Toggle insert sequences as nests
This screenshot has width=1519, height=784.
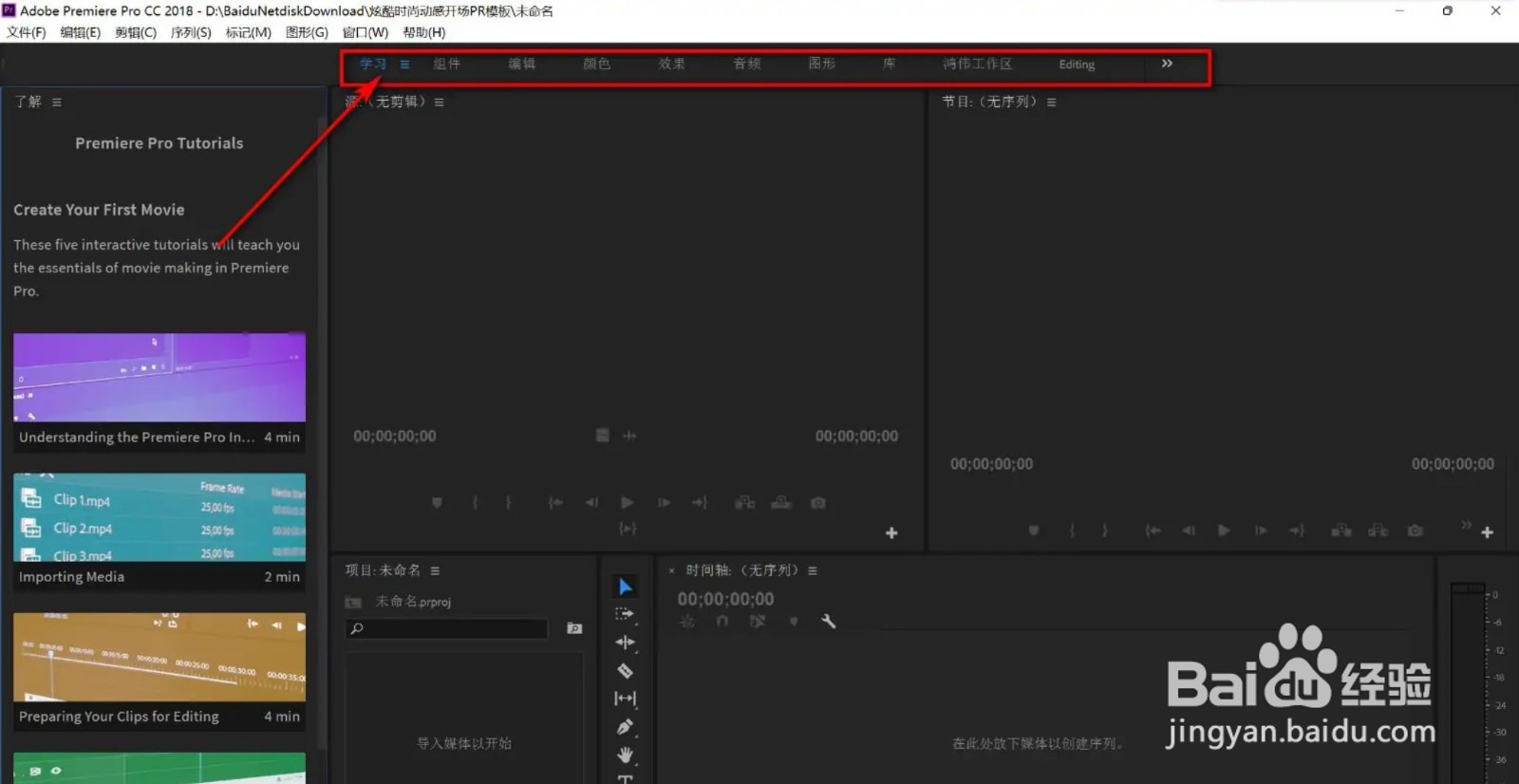pos(687,622)
